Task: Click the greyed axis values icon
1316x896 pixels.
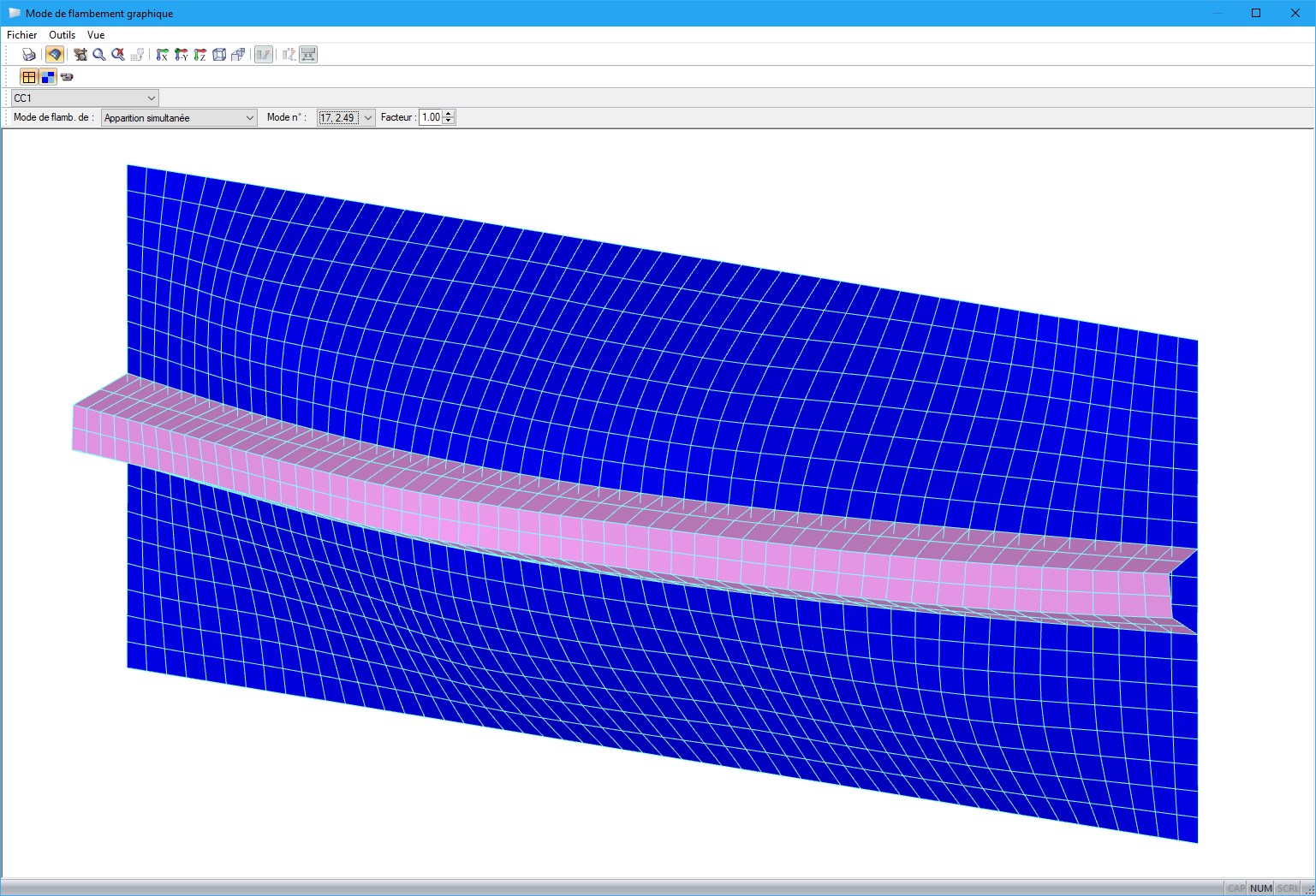Action: click(289, 55)
